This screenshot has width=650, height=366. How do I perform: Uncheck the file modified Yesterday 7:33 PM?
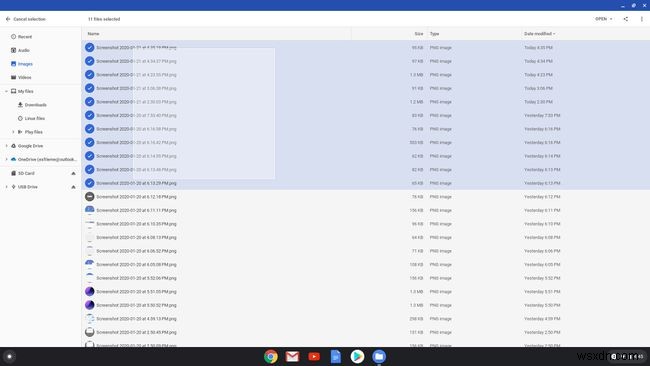click(90, 115)
